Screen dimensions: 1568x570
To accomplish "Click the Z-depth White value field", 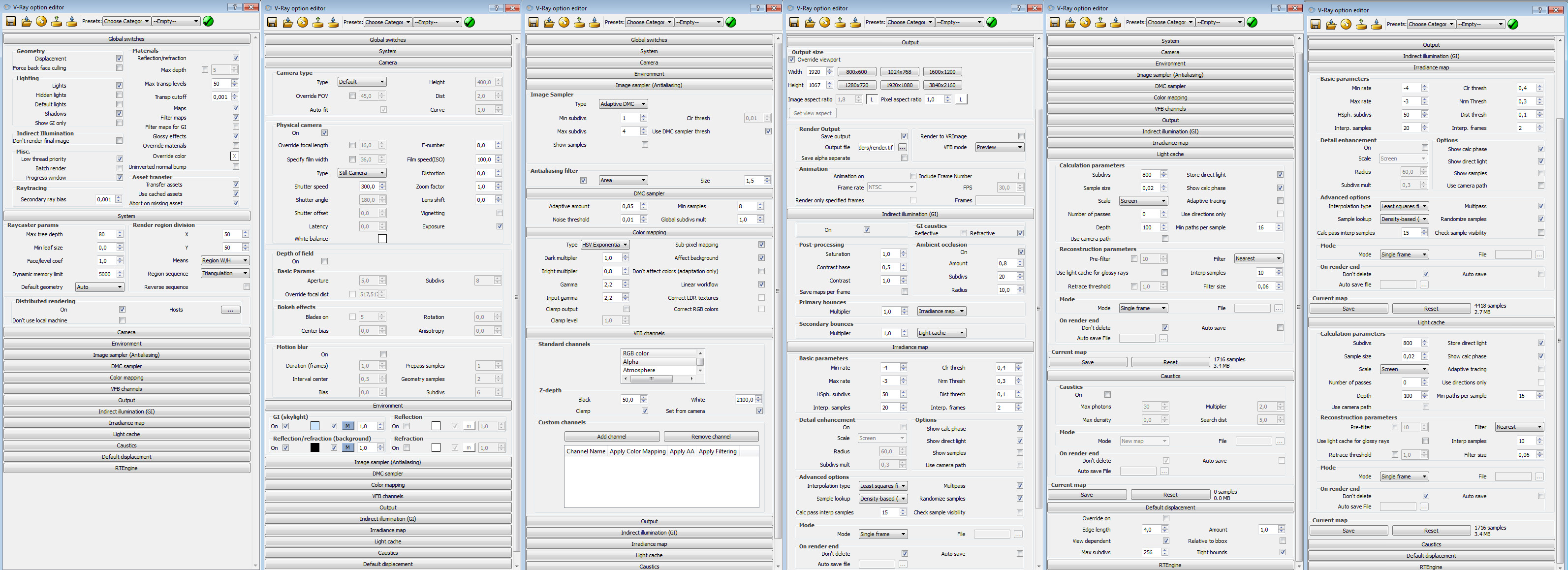I will click(x=745, y=400).
